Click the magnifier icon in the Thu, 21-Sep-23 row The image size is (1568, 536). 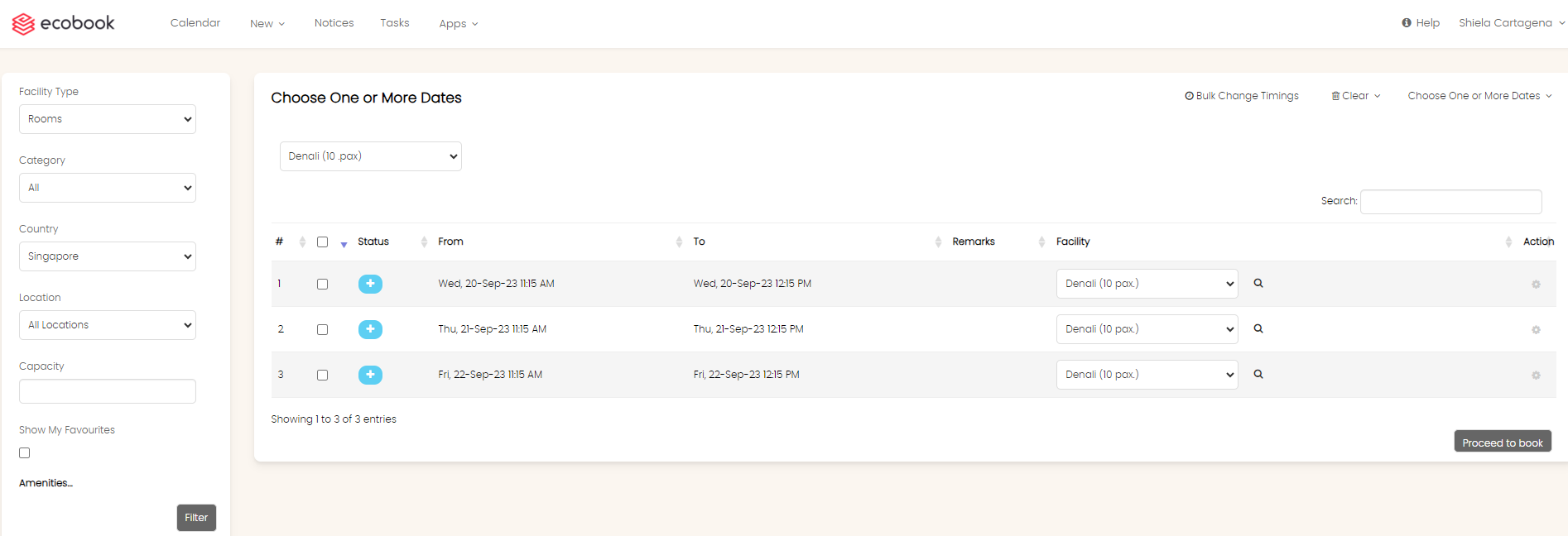pos(1258,329)
